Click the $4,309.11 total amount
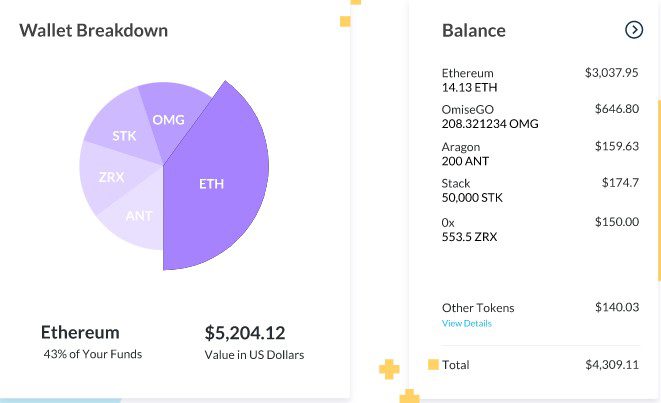The width and height of the screenshot is (661, 403). [x=612, y=365]
